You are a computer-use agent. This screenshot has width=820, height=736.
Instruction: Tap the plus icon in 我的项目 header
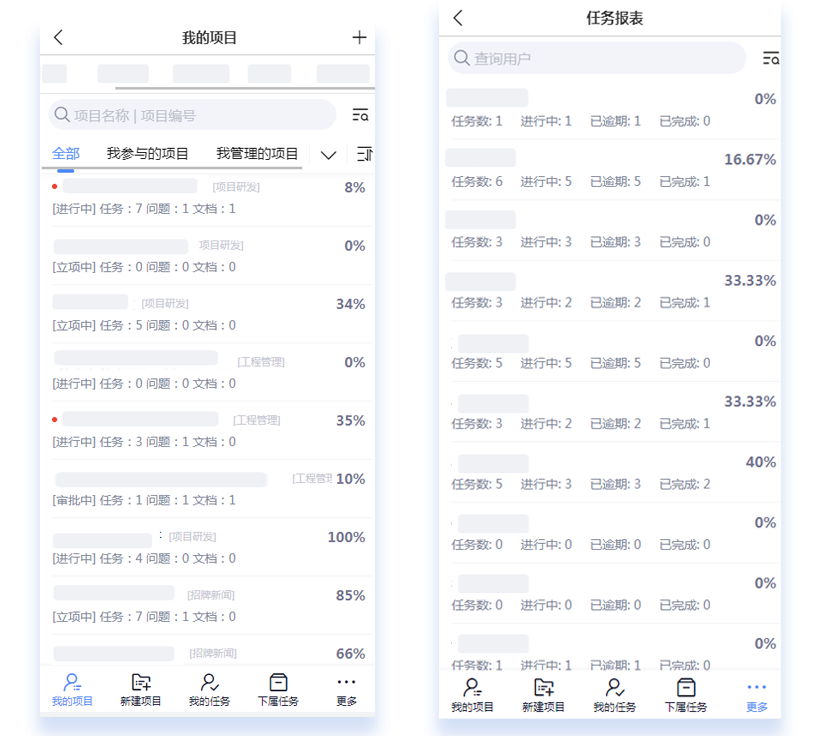359,37
